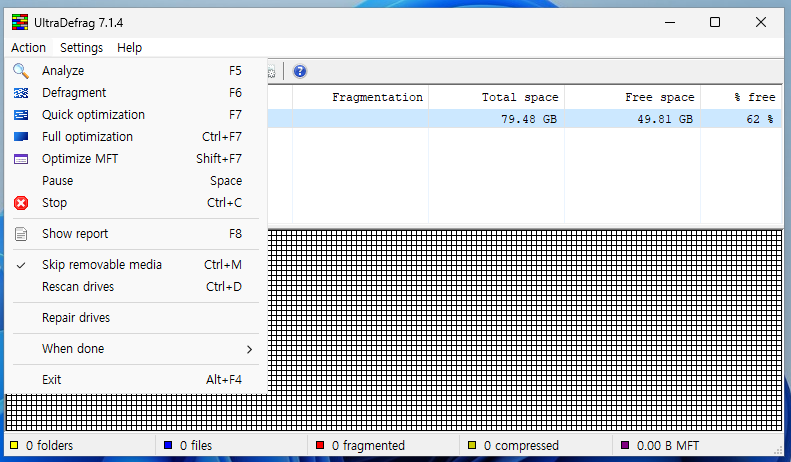Click the 0 compressed status text
The image size is (791, 462).
tap(521, 445)
